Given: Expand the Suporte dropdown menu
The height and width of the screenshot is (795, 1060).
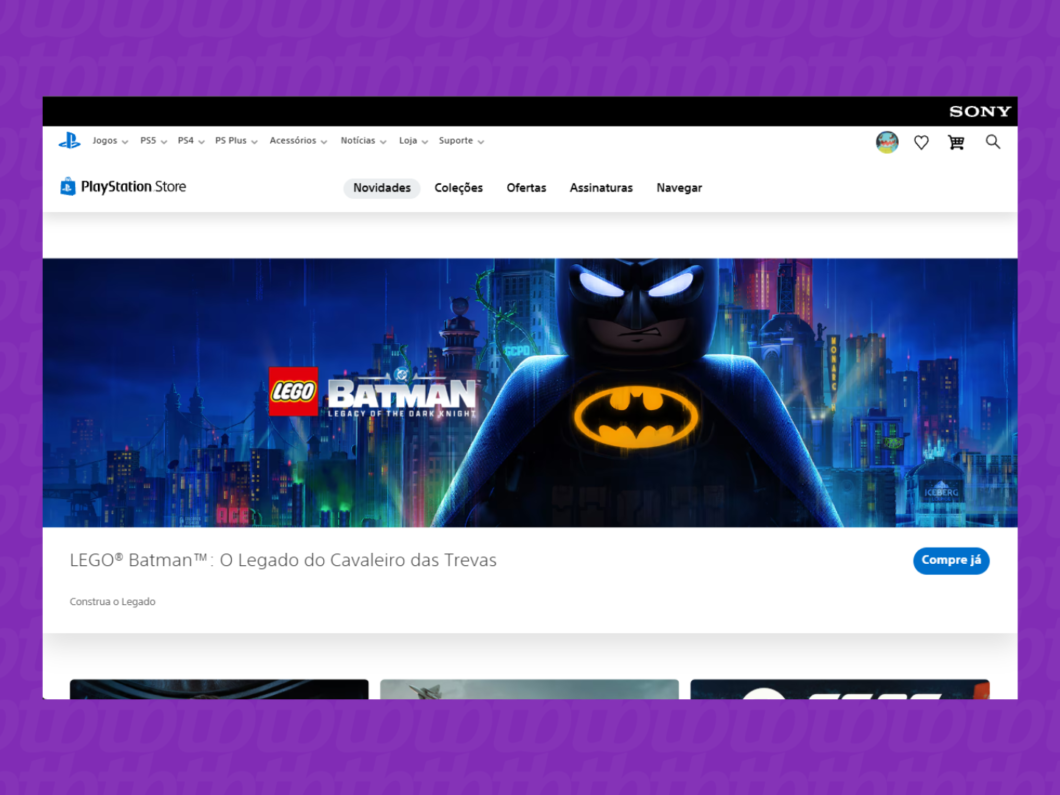Looking at the screenshot, I should [461, 141].
